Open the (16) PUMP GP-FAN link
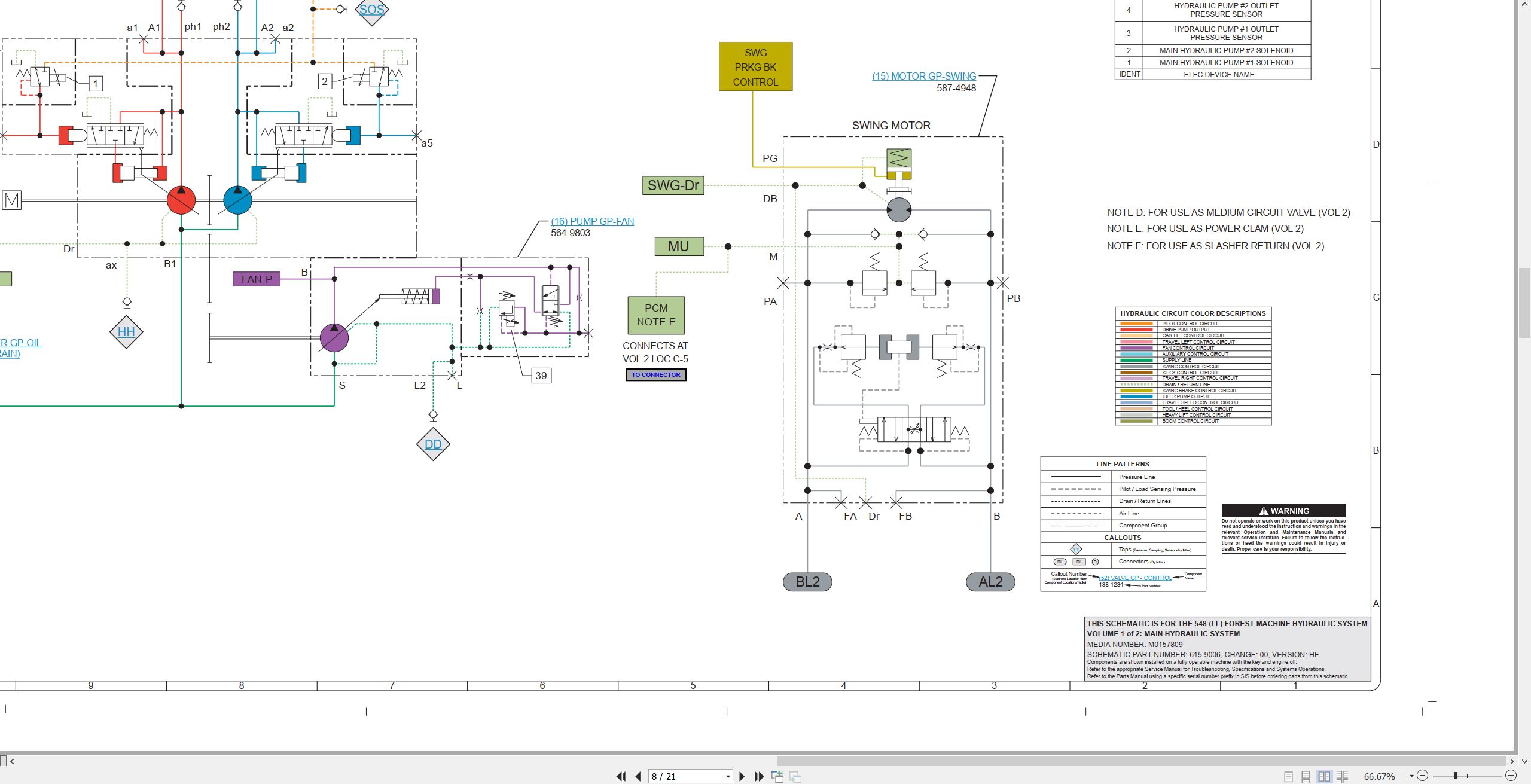The height and width of the screenshot is (784, 1531). (592, 221)
